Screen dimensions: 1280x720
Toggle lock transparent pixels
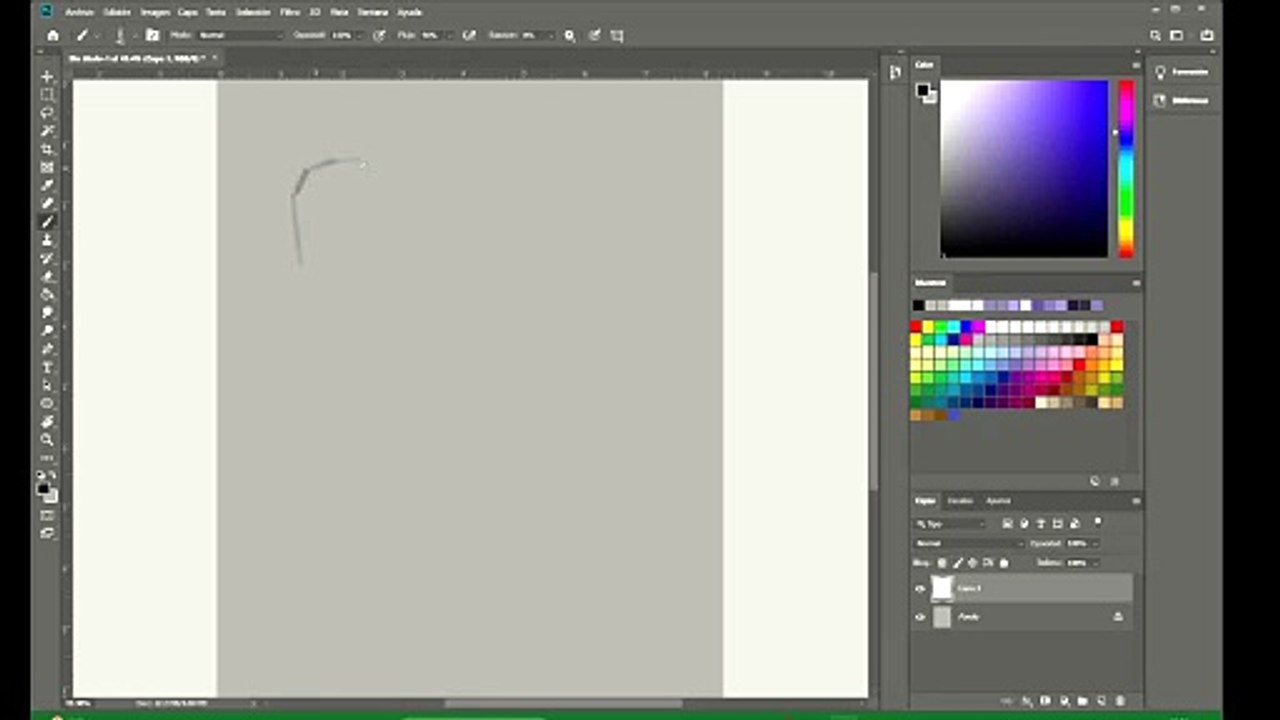tap(943, 563)
